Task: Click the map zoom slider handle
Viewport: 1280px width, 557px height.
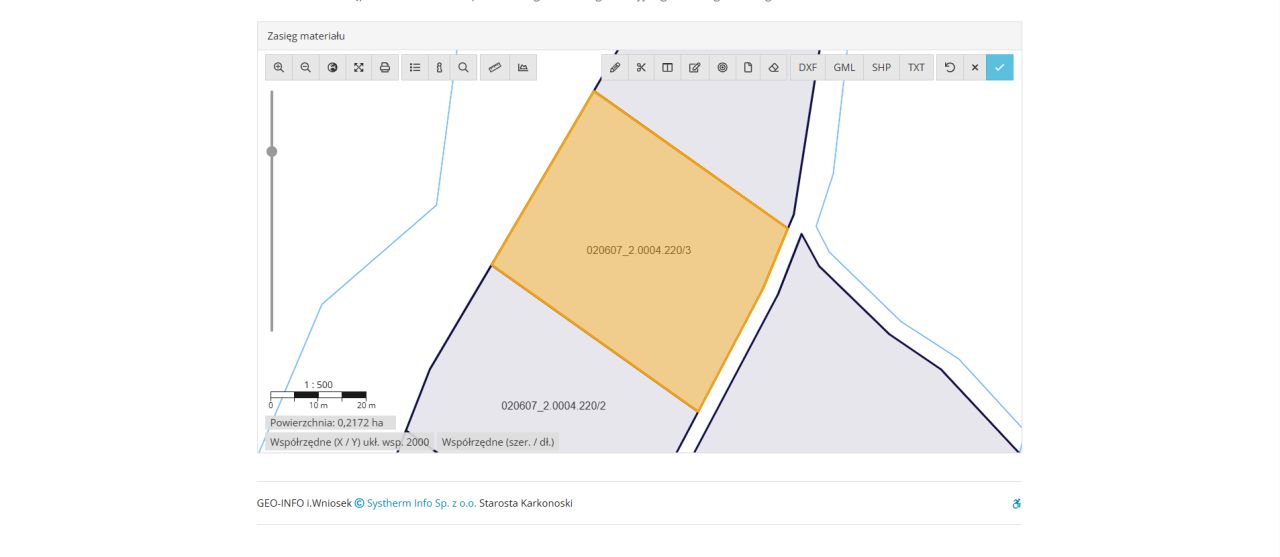Action: [271, 151]
